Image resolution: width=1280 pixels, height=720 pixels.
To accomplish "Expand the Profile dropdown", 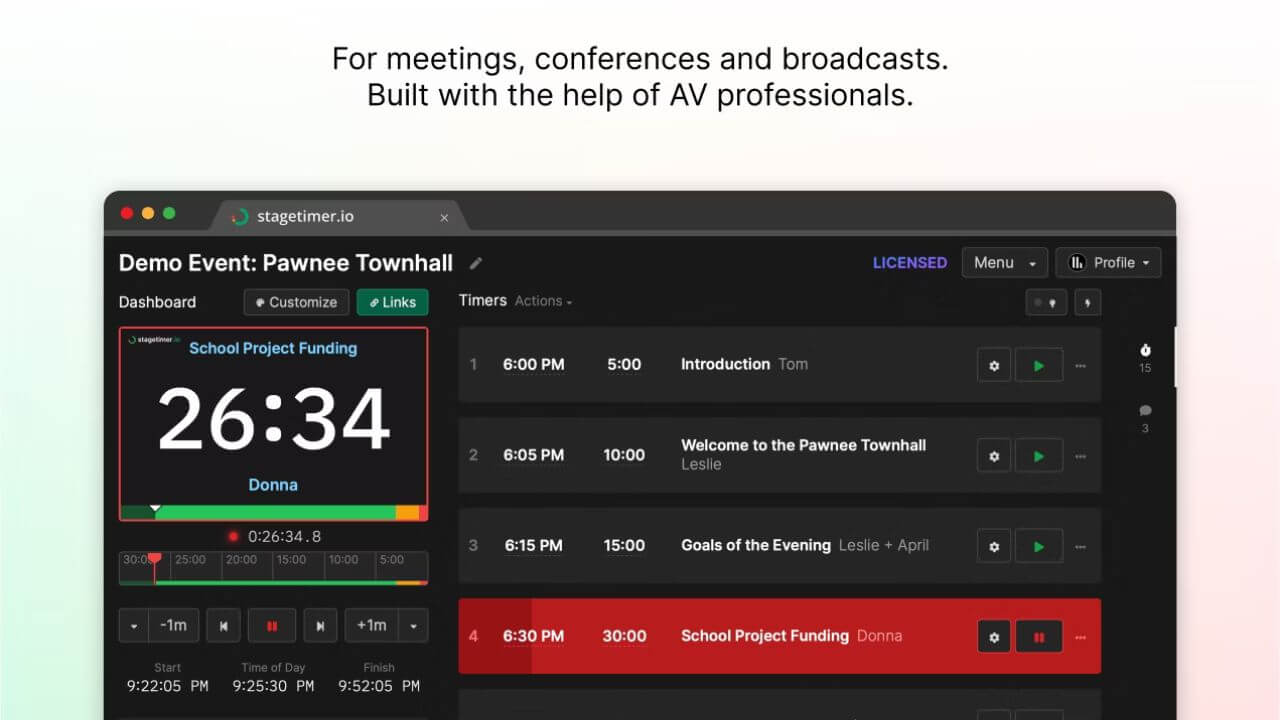I will [1108, 263].
